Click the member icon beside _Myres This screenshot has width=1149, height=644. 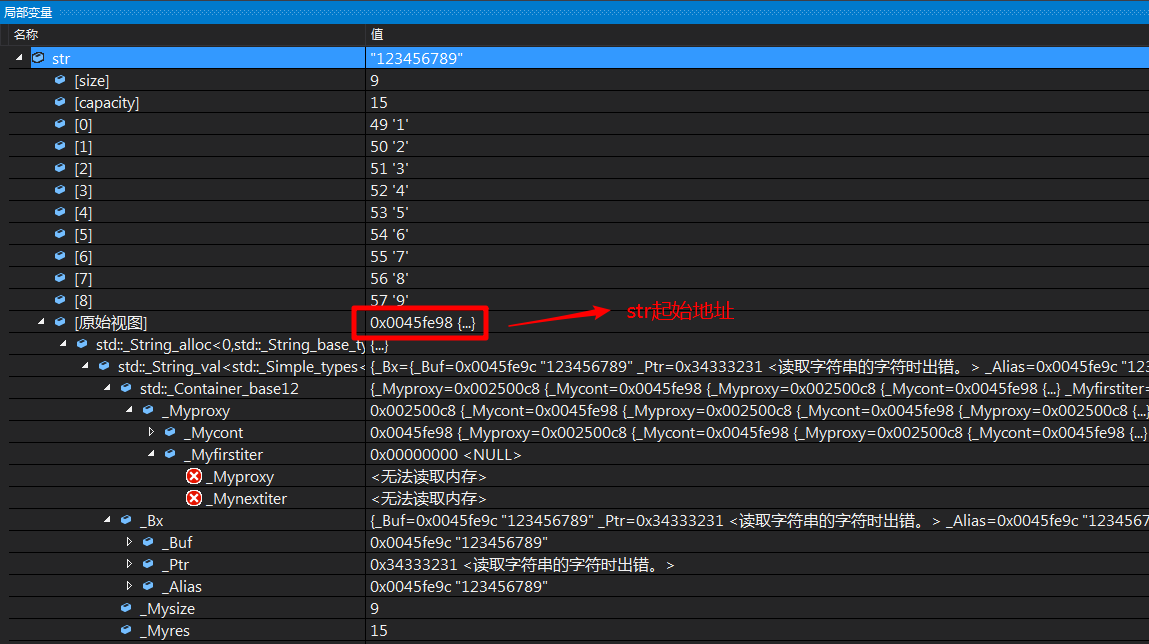pyautogui.click(x=125, y=630)
